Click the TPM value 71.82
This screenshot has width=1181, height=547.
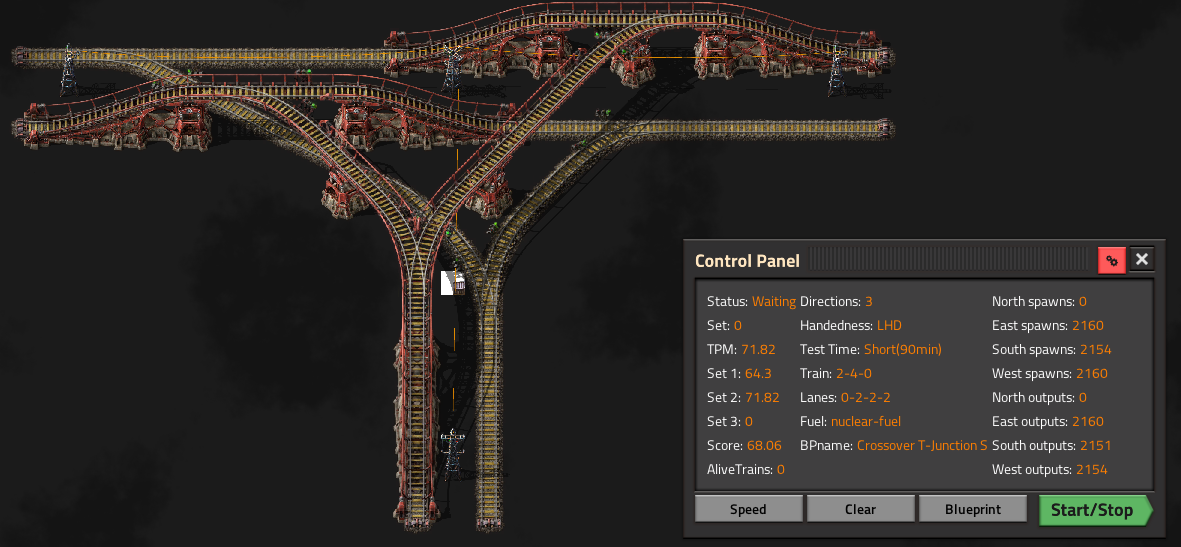(x=758, y=350)
